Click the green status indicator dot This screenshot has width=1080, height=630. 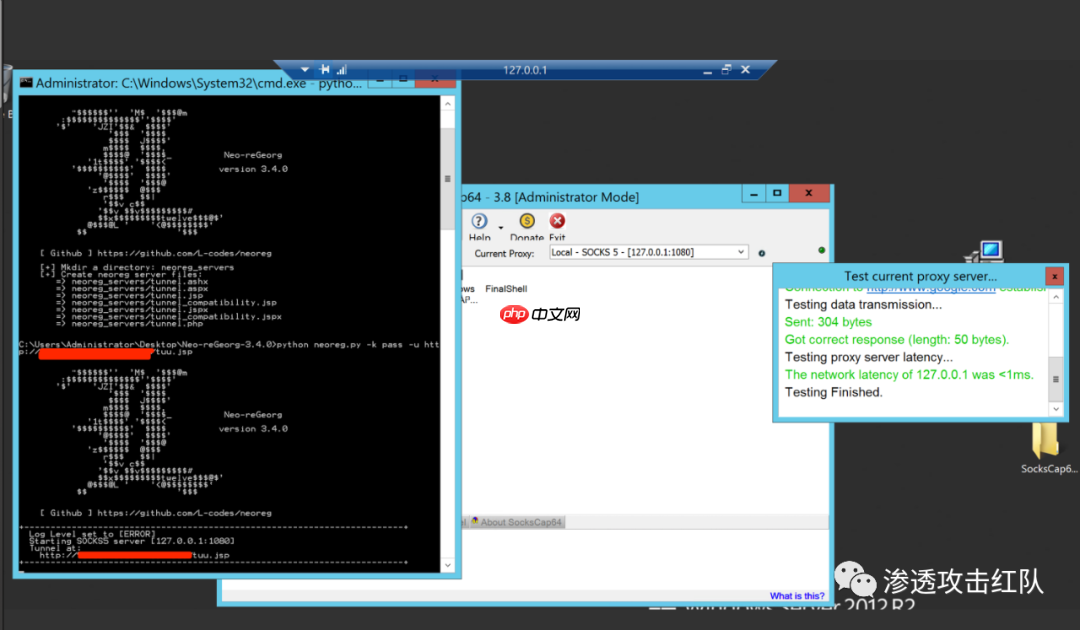[822, 250]
